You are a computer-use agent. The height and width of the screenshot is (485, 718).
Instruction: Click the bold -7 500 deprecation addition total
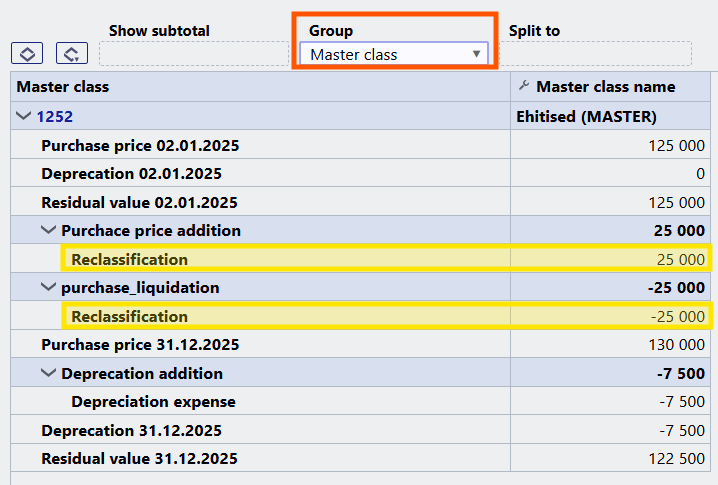coord(680,373)
